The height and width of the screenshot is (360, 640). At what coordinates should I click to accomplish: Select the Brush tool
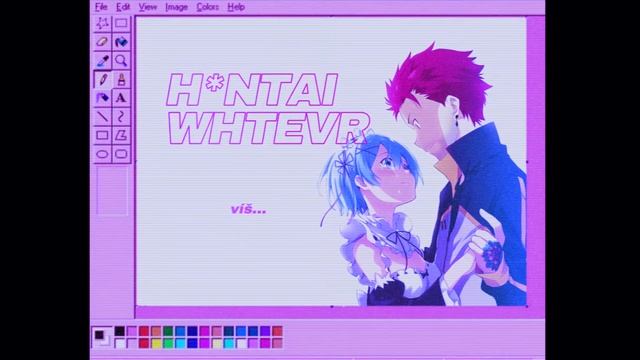click(x=121, y=79)
